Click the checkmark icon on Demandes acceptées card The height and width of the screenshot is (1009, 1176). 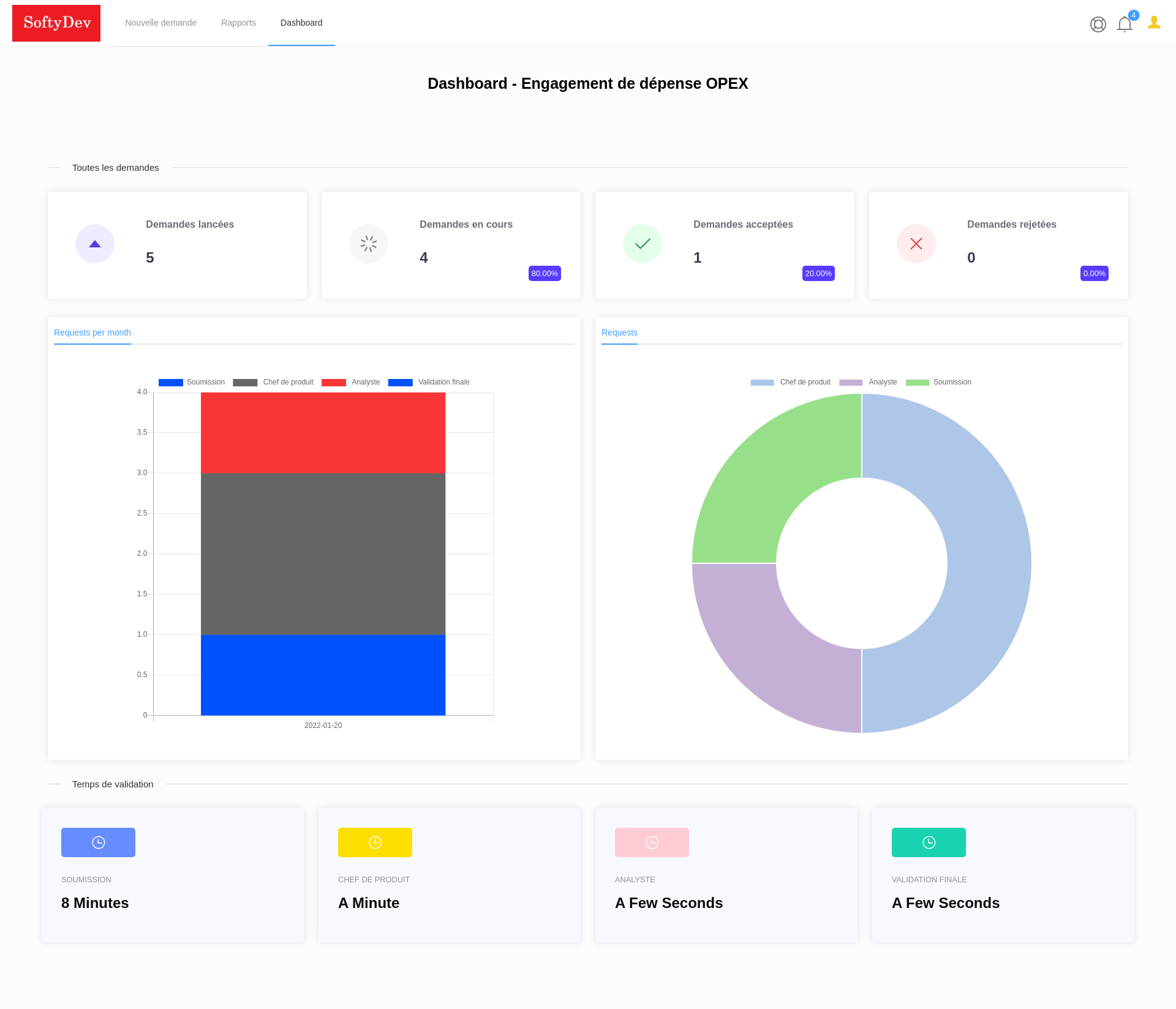[643, 243]
